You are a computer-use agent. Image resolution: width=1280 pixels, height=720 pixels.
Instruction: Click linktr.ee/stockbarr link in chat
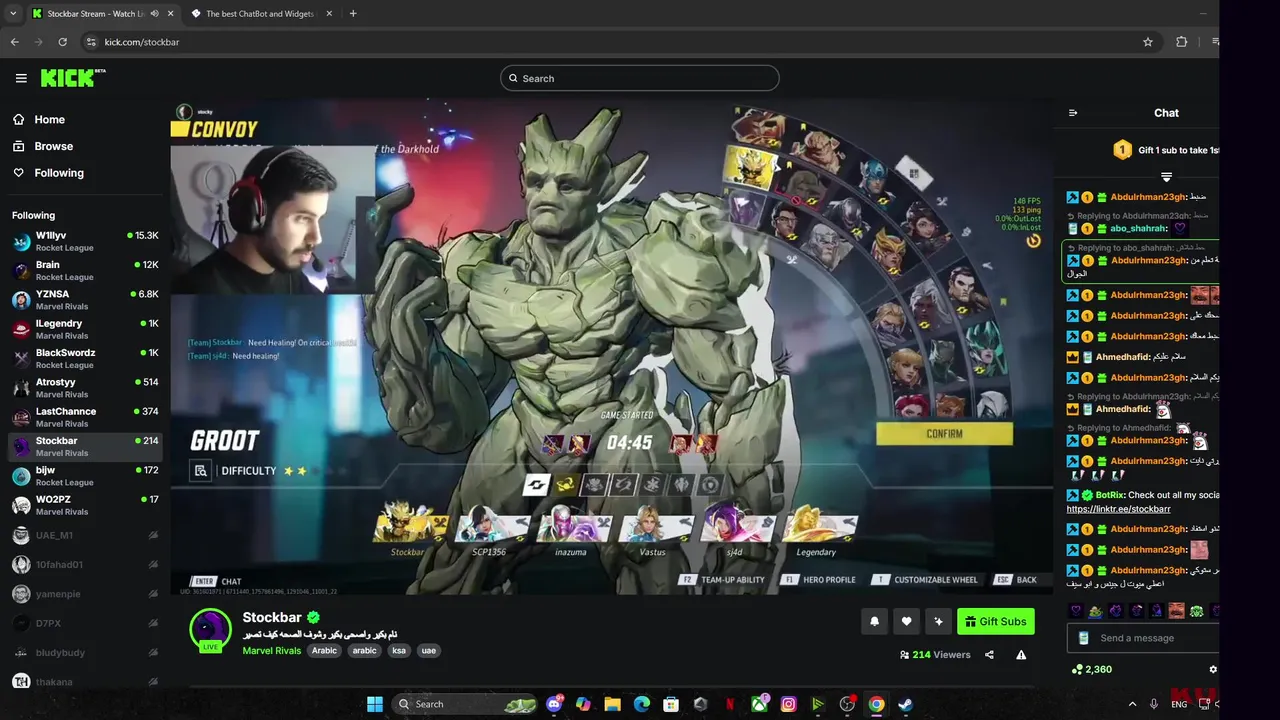1119,509
